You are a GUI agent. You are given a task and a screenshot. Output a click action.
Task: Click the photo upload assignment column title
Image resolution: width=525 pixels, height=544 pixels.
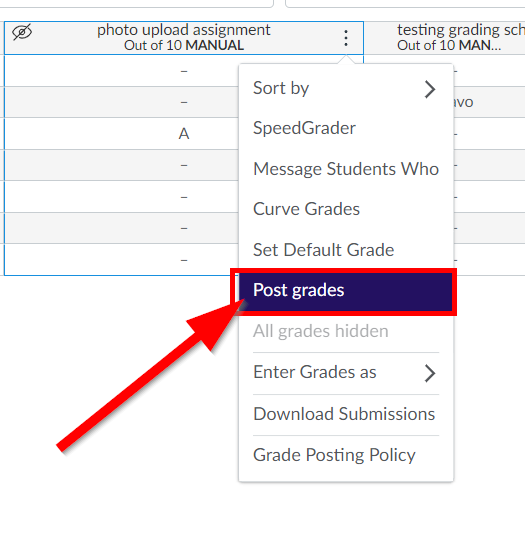click(x=184, y=30)
